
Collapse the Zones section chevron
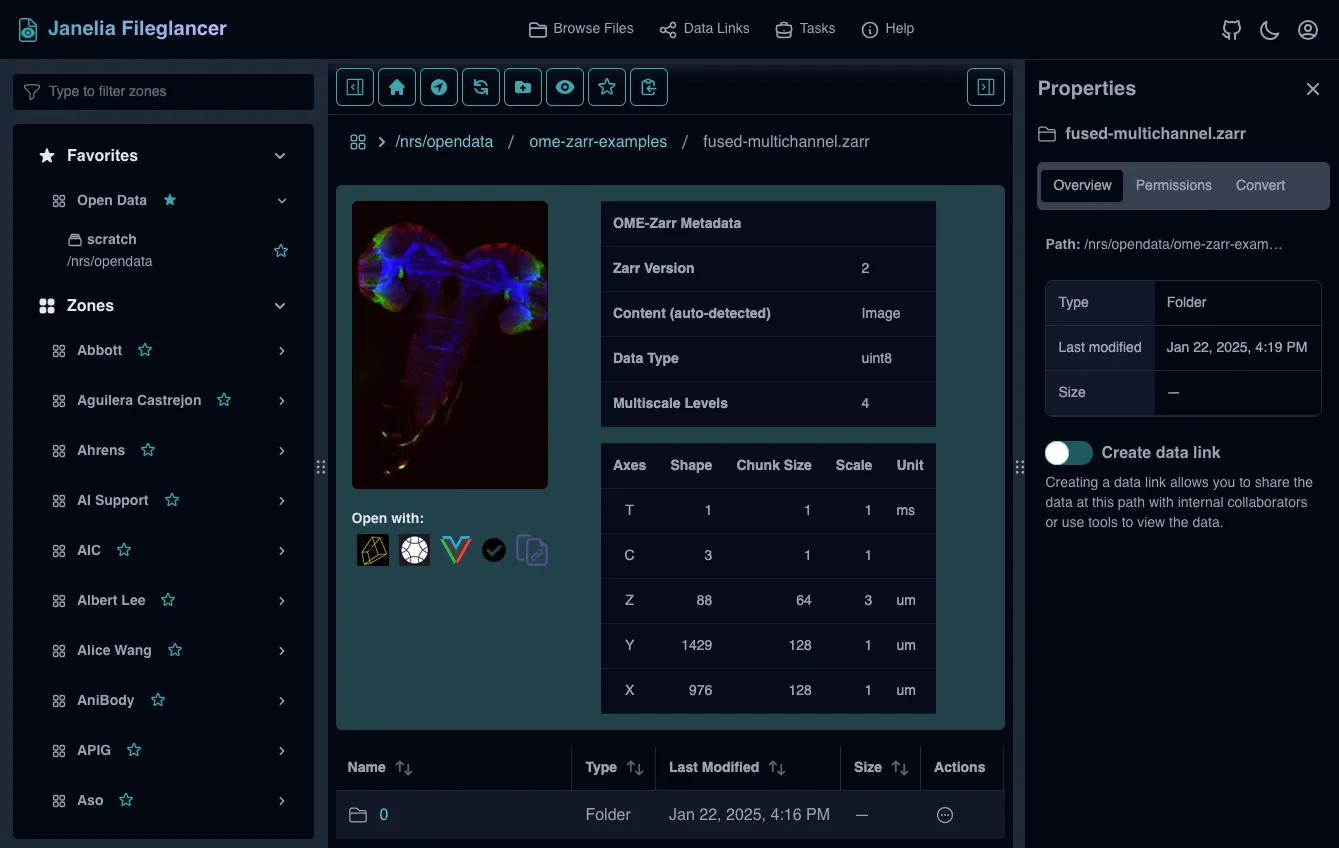point(280,306)
